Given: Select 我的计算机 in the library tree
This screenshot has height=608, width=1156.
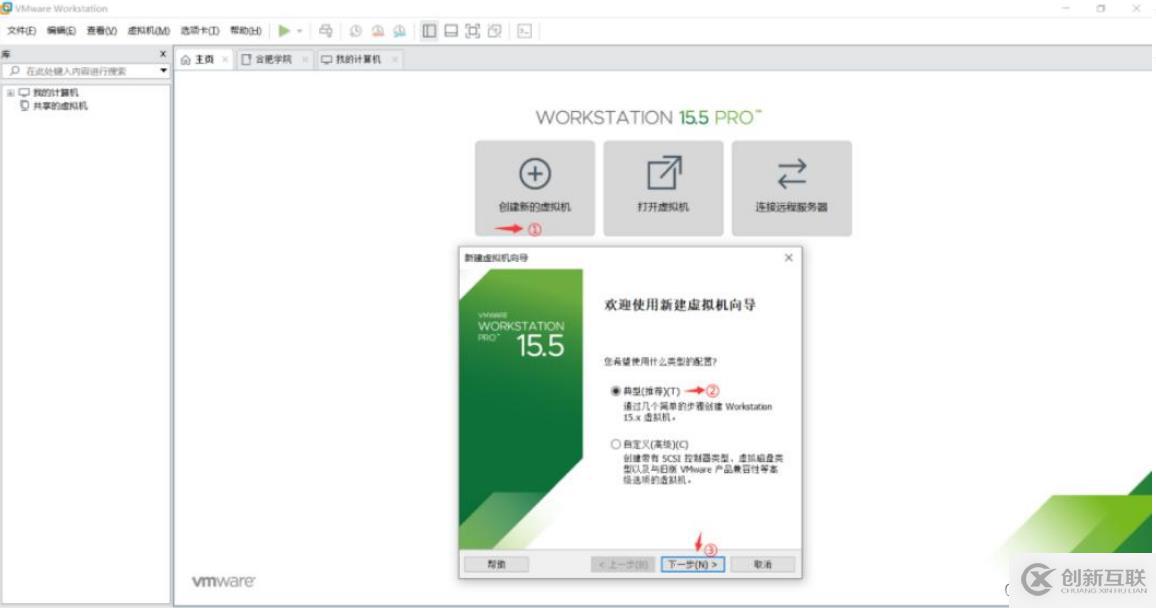Looking at the screenshot, I should (55, 93).
